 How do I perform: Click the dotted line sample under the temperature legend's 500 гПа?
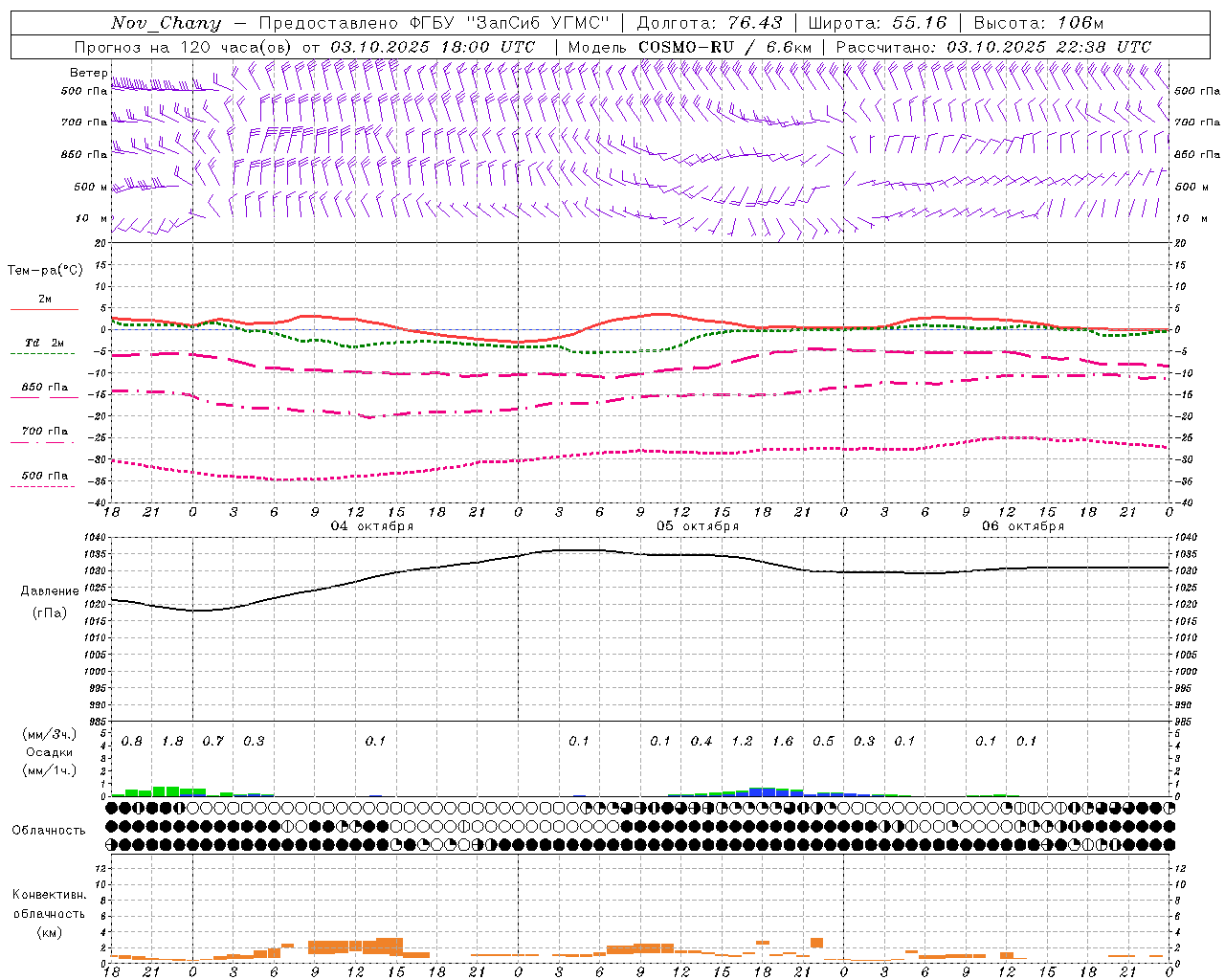point(43,487)
